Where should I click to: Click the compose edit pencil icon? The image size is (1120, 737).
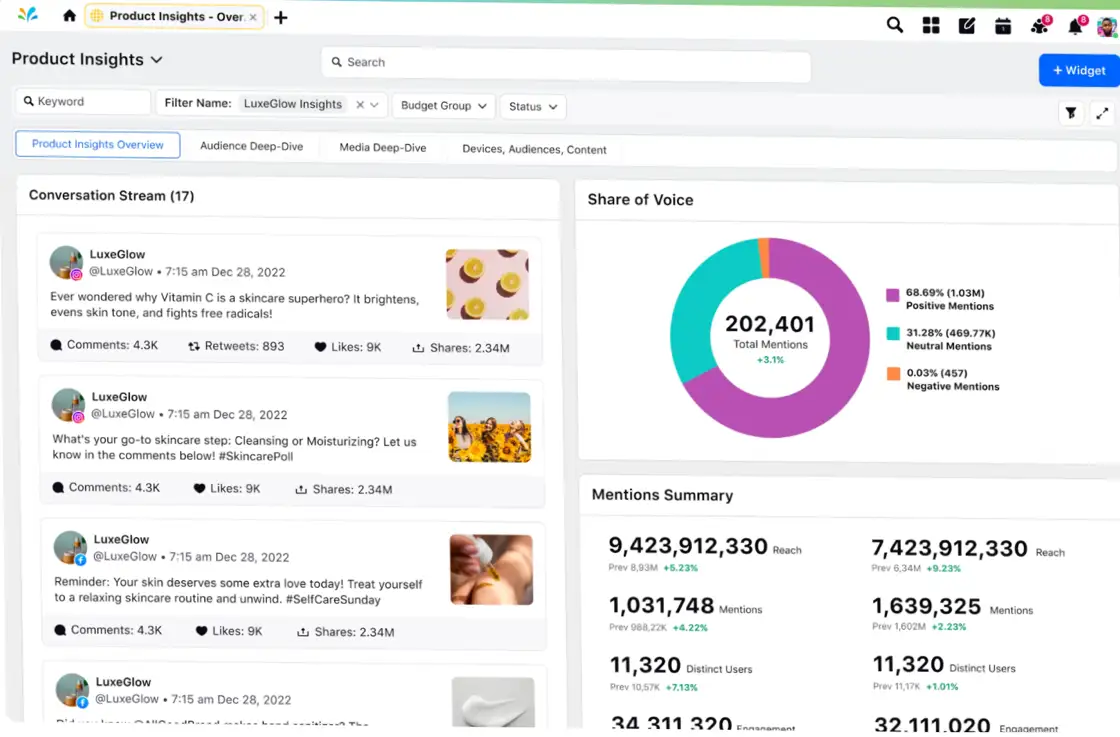pos(966,26)
